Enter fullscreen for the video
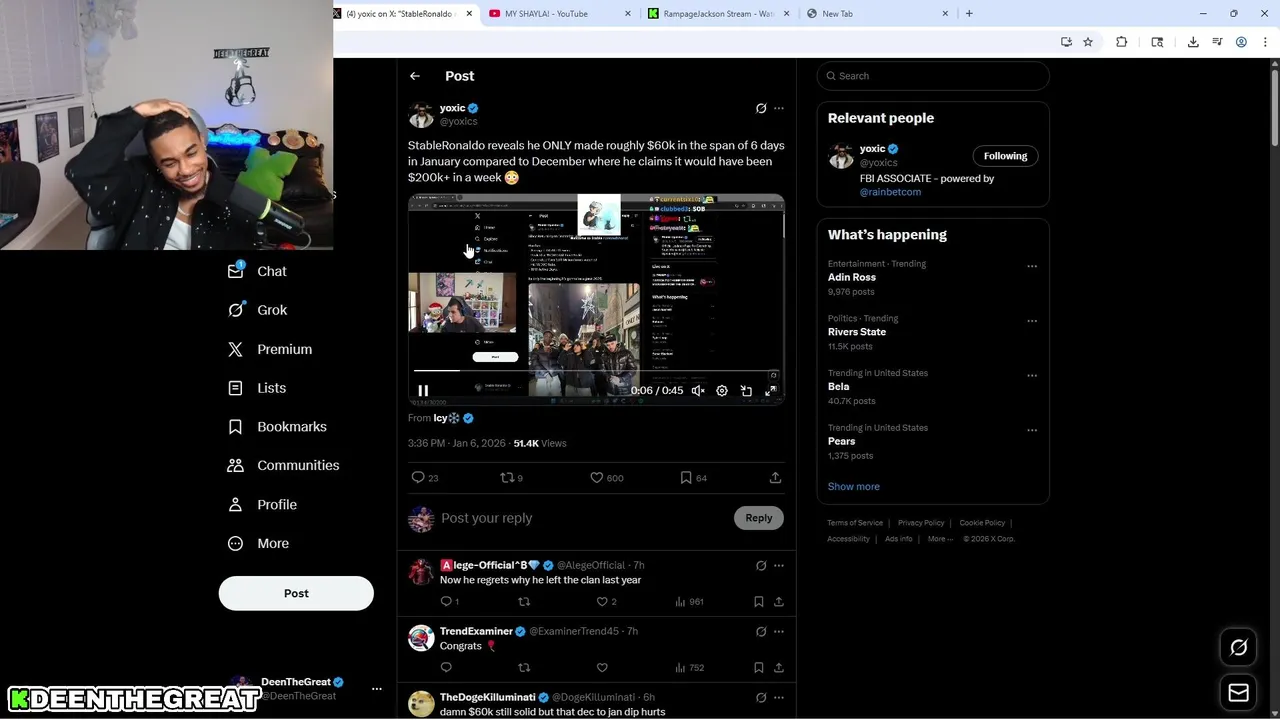This screenshot has height=720, width=1280. 770,391
